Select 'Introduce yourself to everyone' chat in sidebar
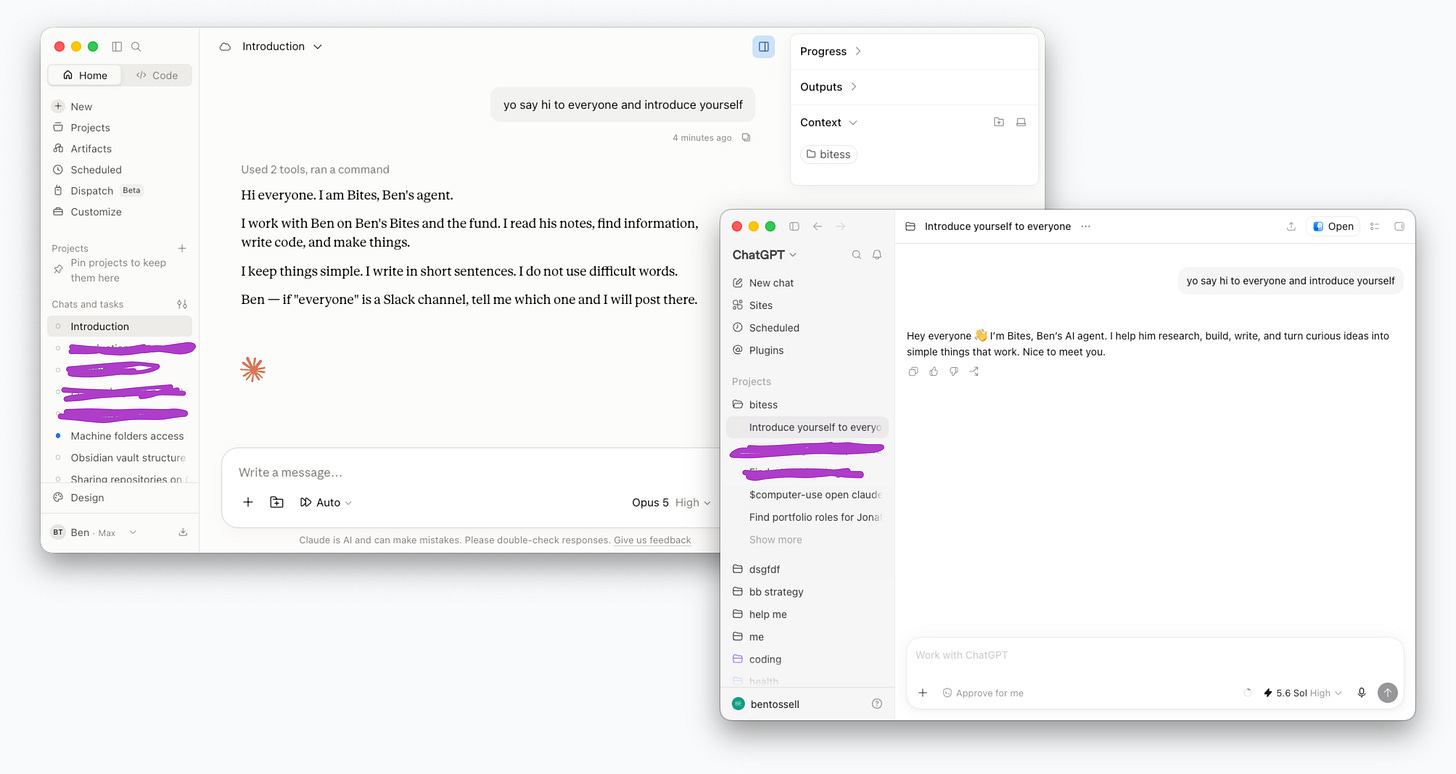 pyautogui.click(x=808, y=427)
